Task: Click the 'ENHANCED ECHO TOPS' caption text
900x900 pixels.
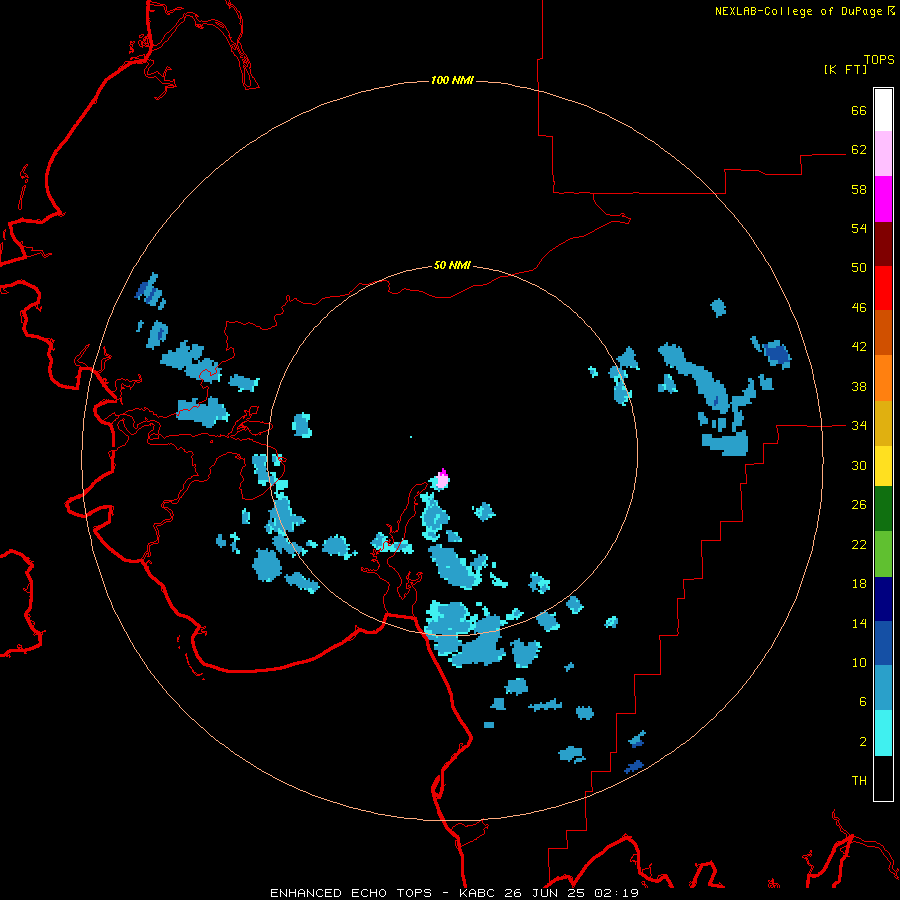Action: [351, 893]
